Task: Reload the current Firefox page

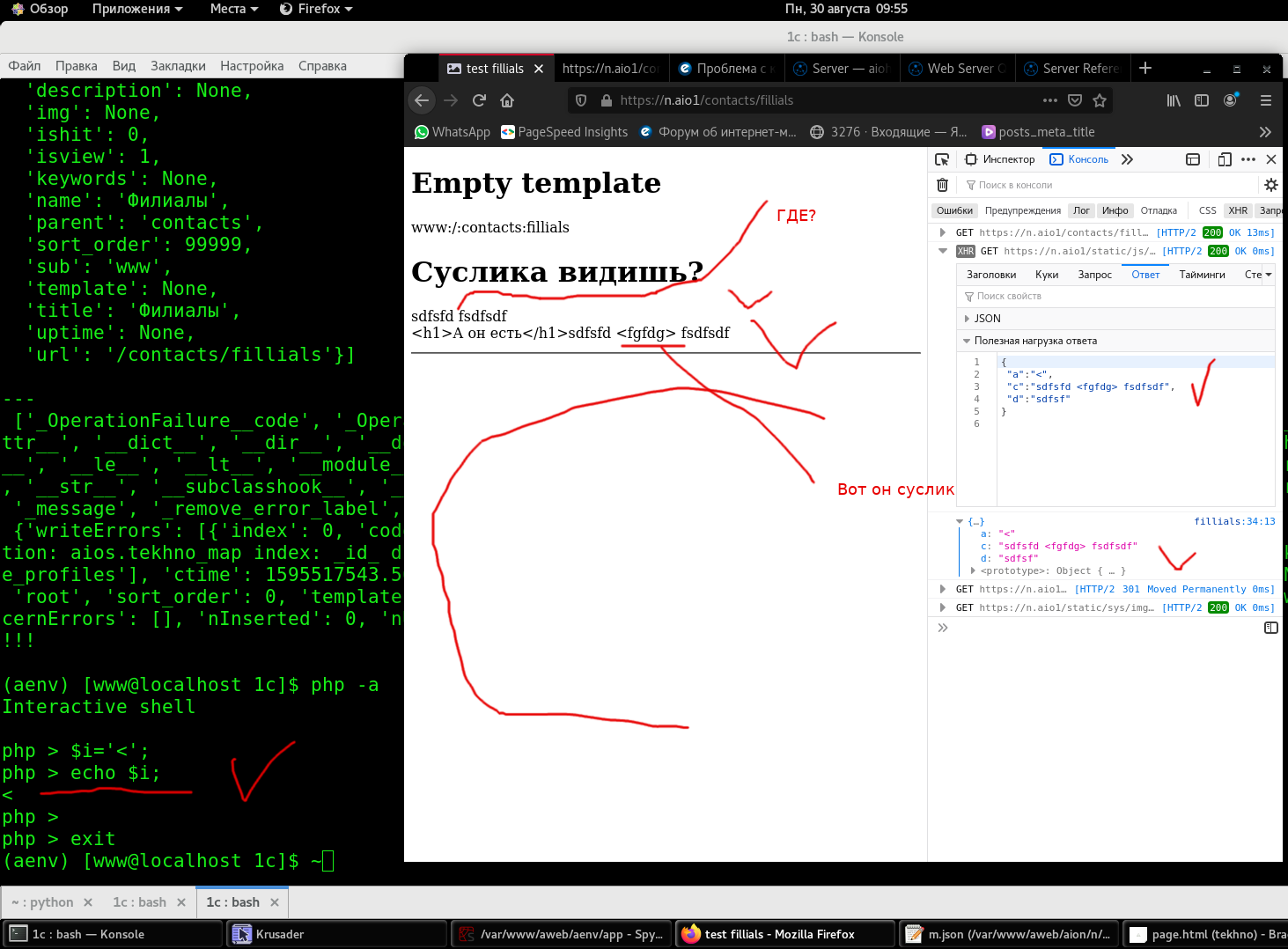Action: [x=479, y=100]
